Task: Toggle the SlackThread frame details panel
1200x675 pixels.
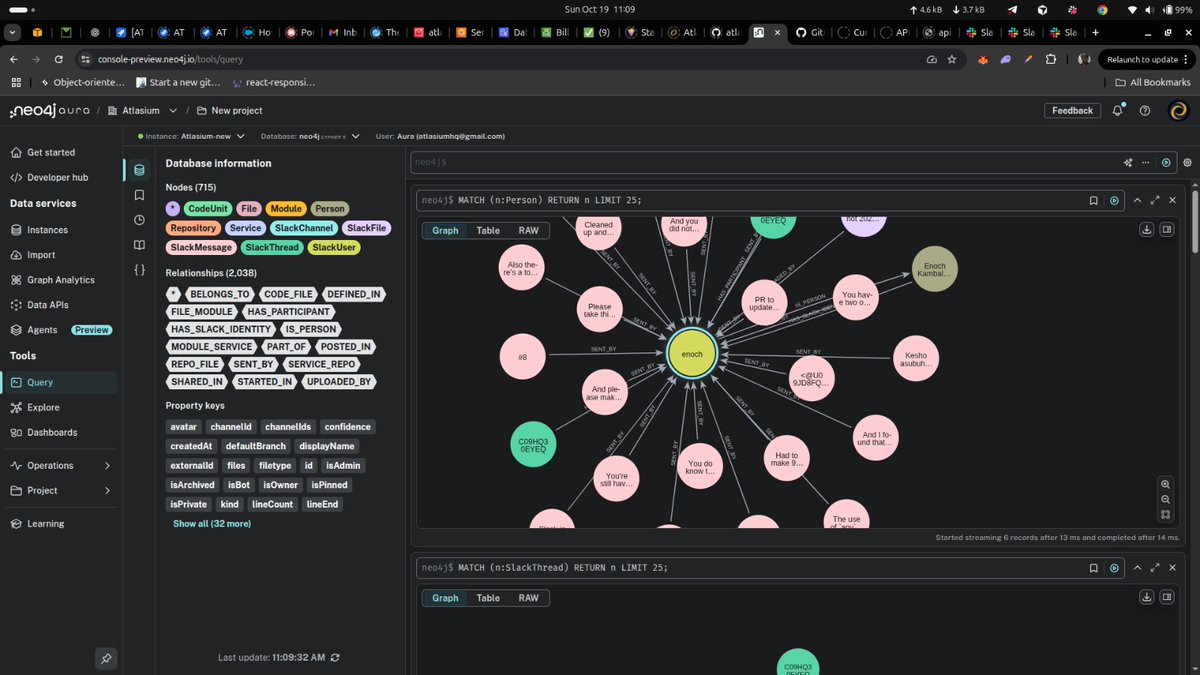Action: pos(1167,598)
